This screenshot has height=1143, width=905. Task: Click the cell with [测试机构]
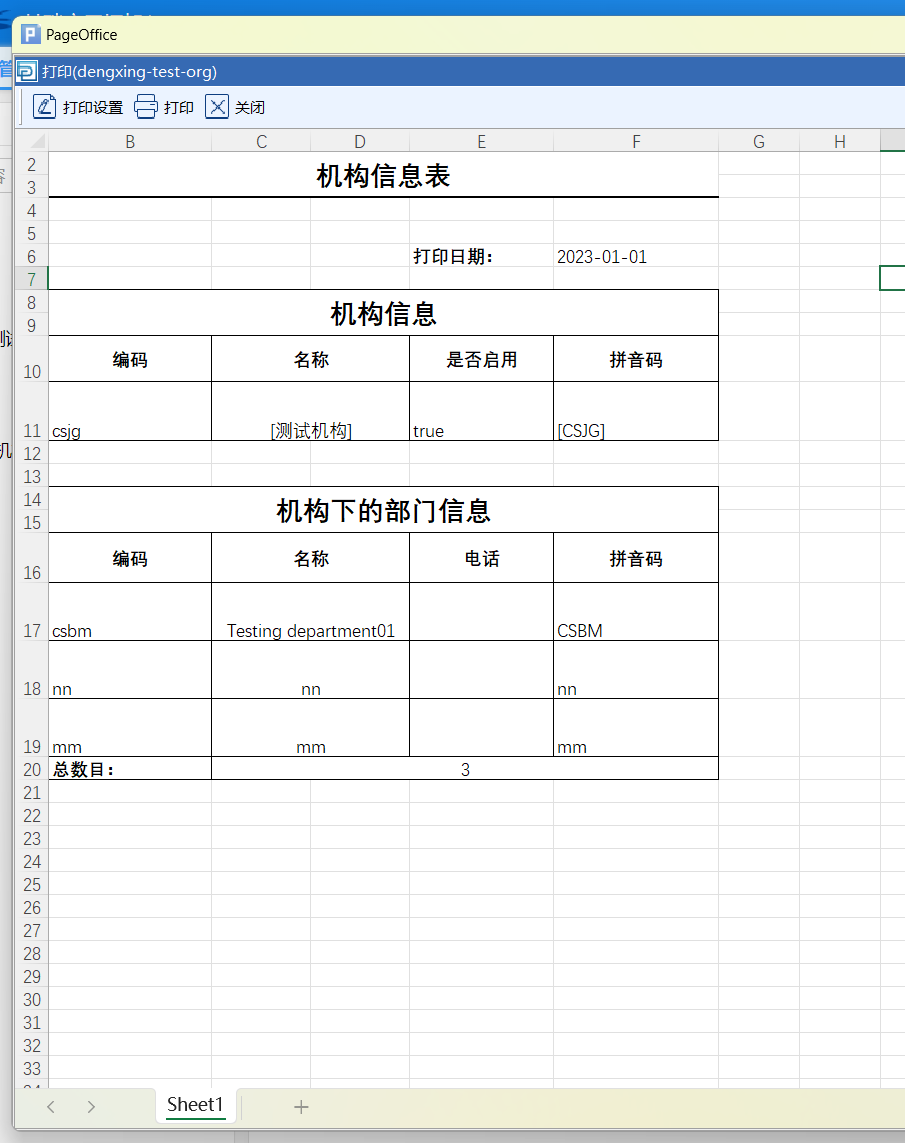tap(310, 412)
